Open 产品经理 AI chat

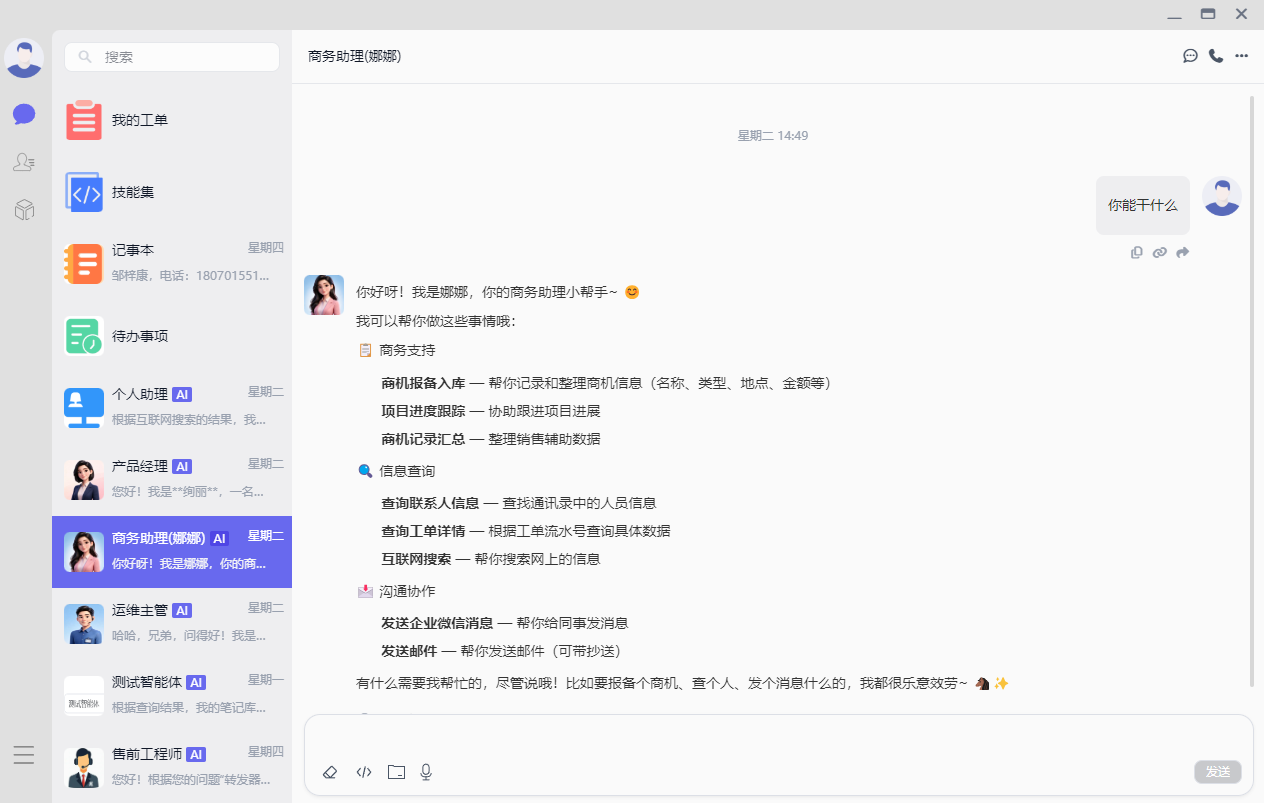[172, 480]
